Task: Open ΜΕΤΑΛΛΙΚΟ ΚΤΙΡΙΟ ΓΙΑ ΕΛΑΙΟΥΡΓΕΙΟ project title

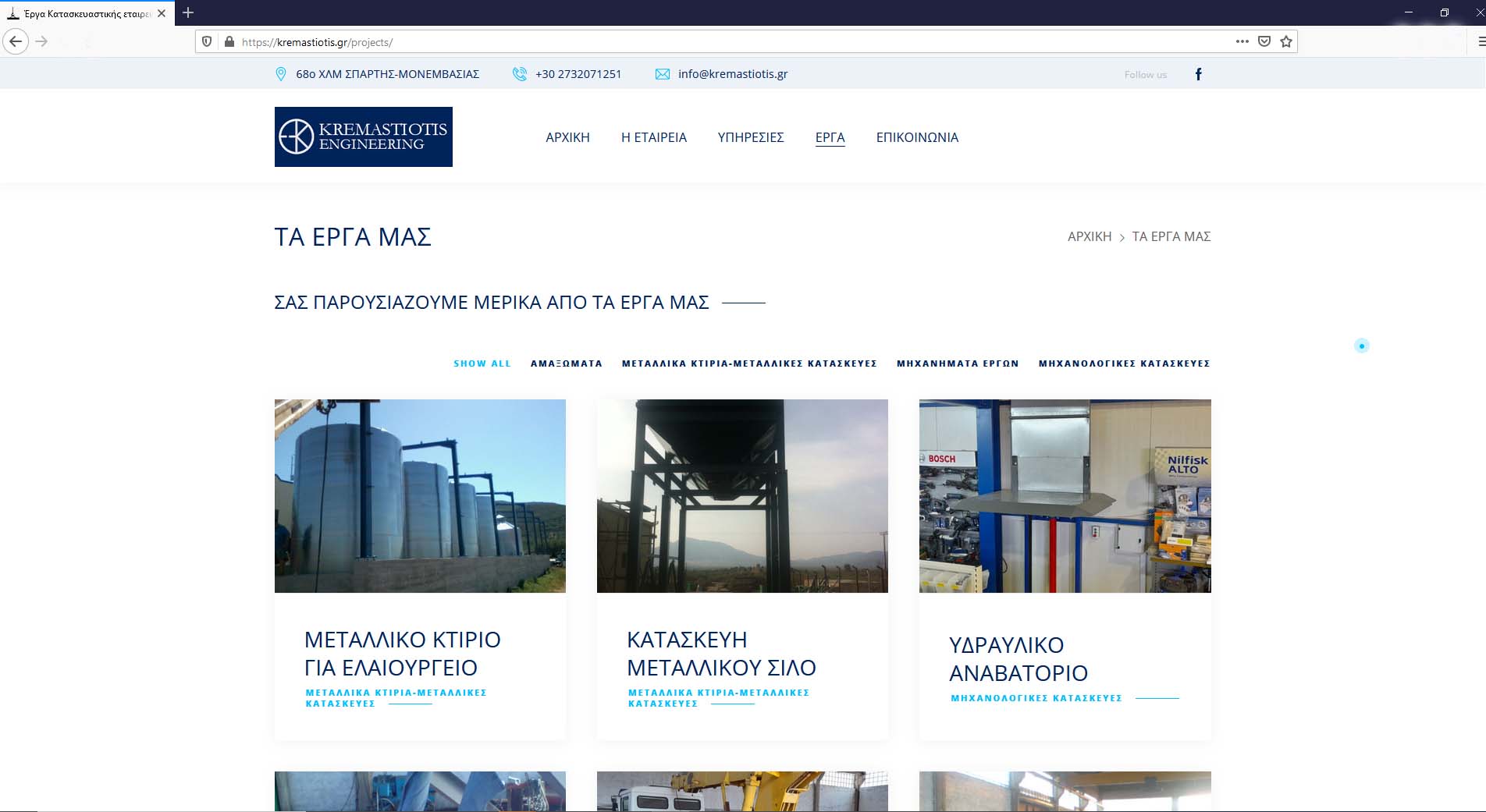Action: 403,654
